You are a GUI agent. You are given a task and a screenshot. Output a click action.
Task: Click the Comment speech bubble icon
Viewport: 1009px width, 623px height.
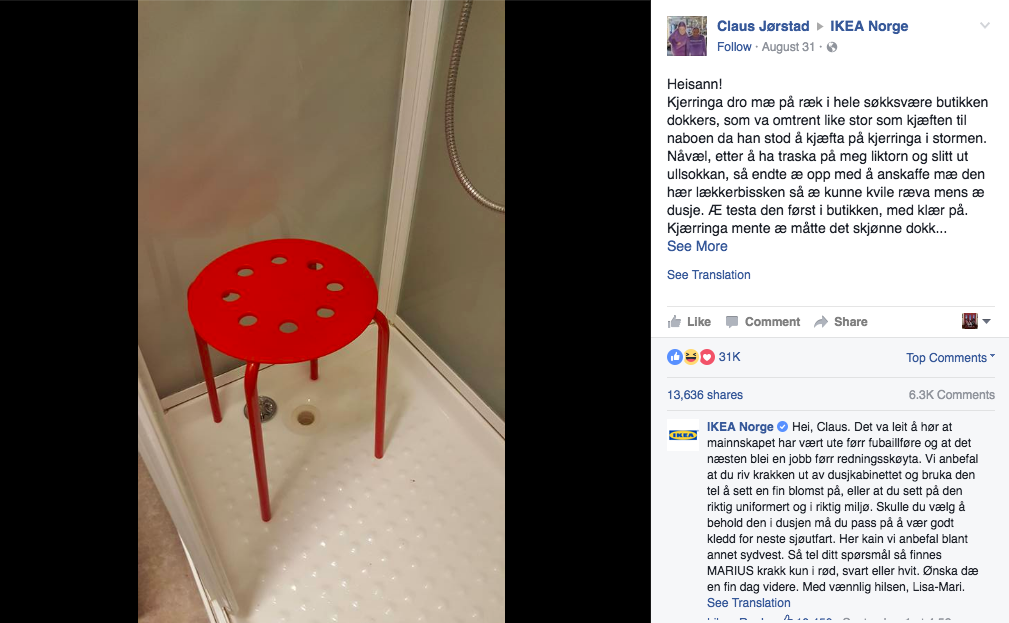coord(732,322)
